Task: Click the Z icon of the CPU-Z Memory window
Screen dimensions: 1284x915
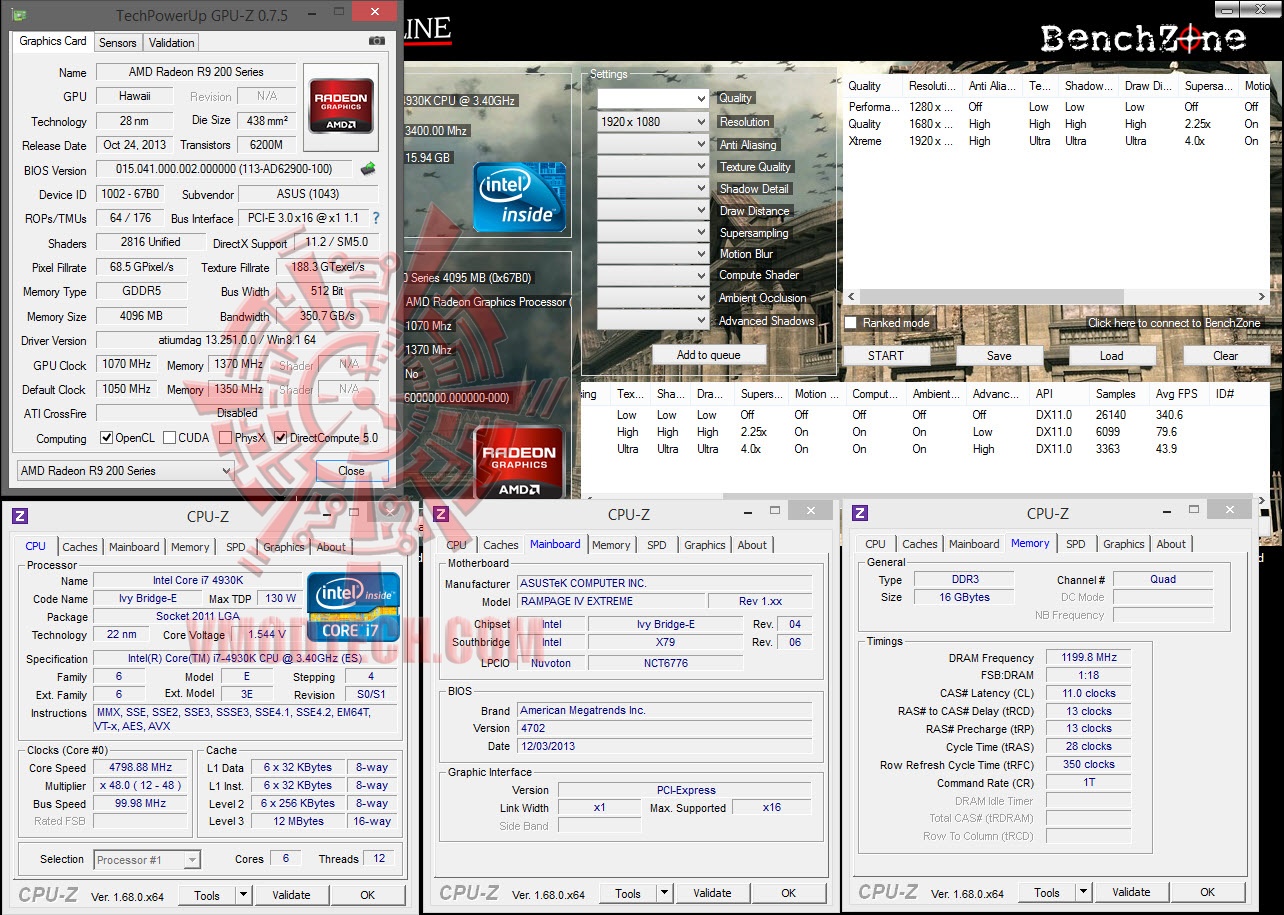Action: click(x=860, y=513)
